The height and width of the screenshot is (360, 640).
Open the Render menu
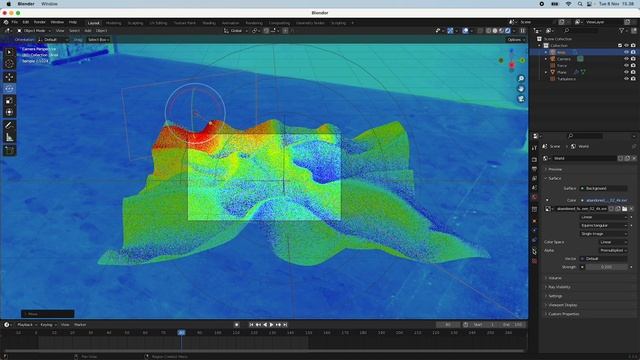(40, 22)
